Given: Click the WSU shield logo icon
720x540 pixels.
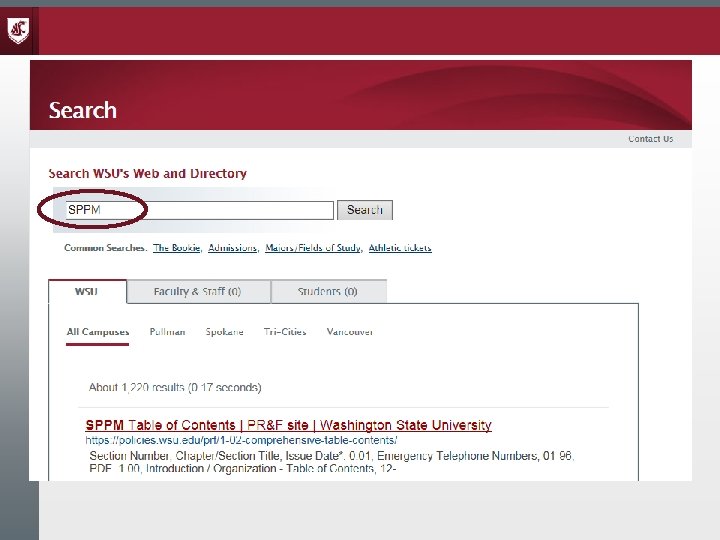Looking at the screenshot, I should click(18, 30).
